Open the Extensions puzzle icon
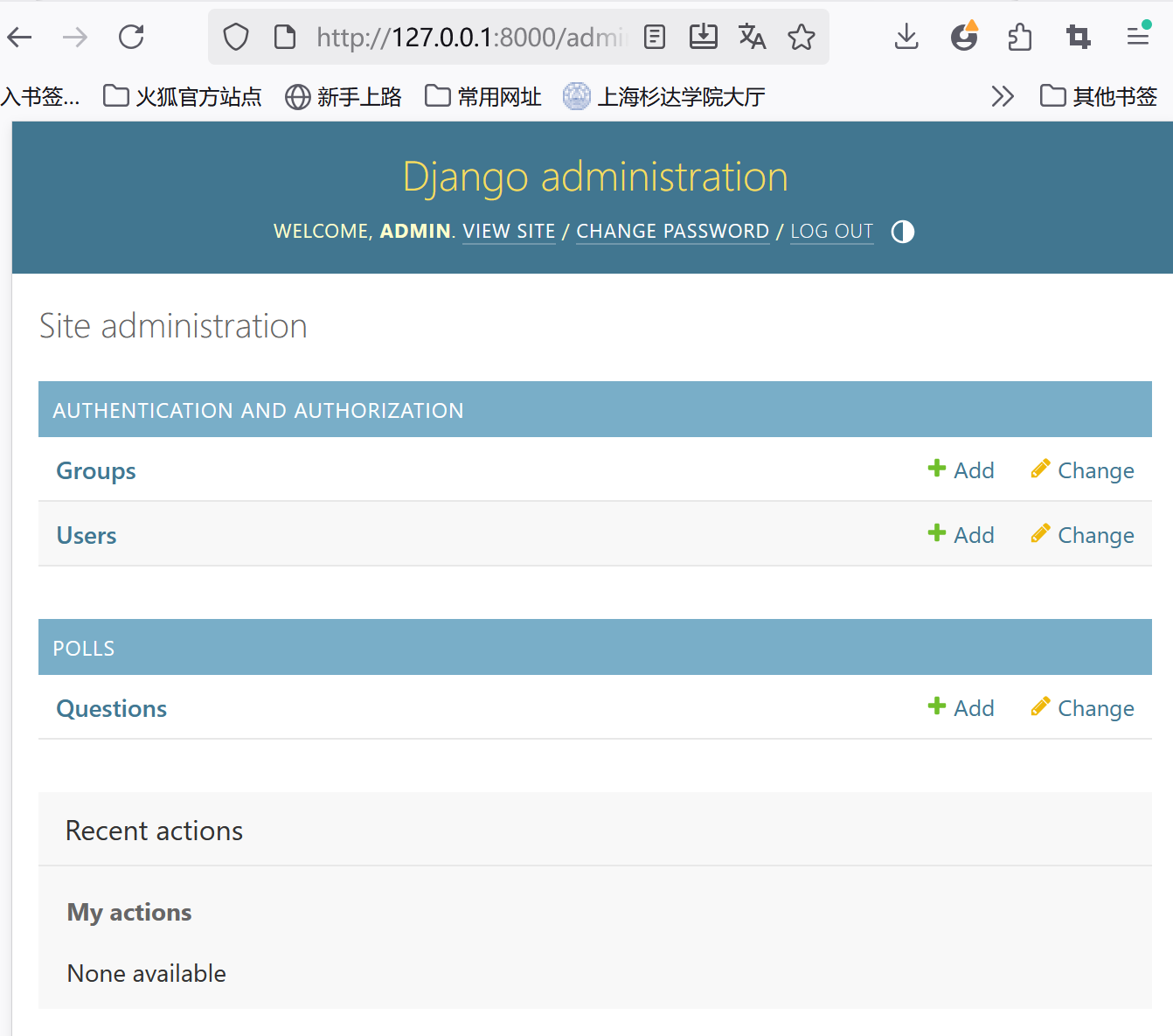Screen dimensions: 1173x1036 1020,37
